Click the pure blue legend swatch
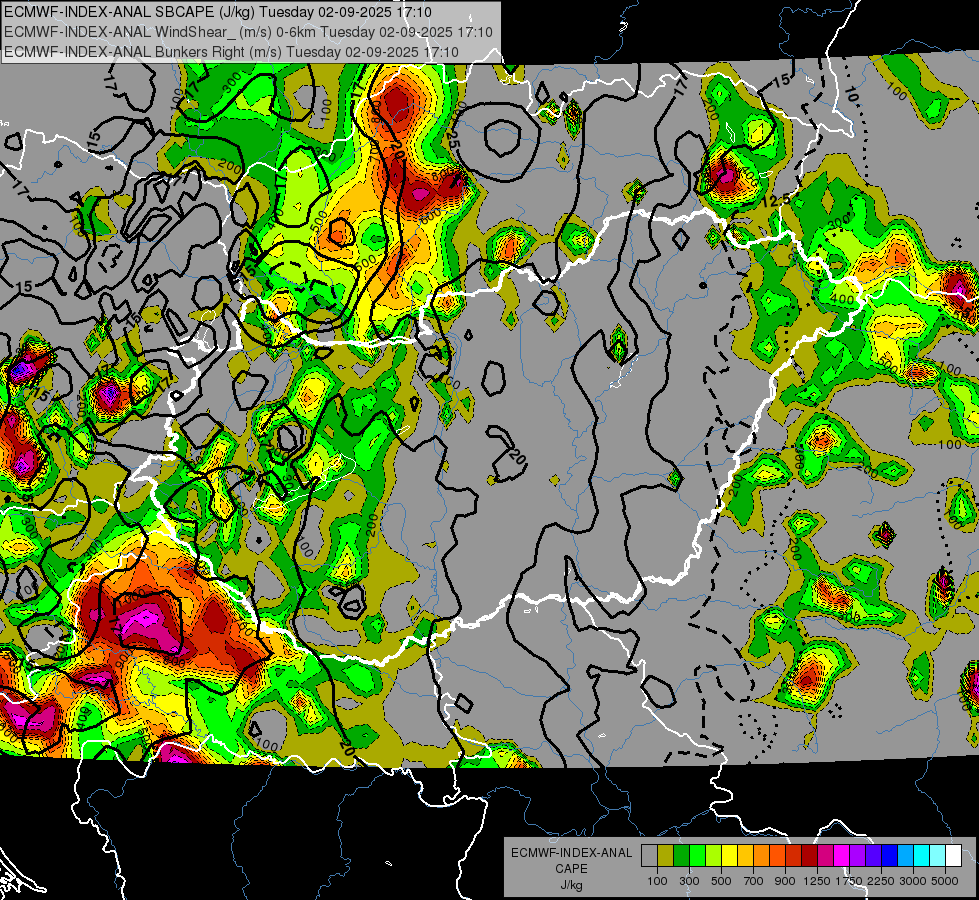 890,856
